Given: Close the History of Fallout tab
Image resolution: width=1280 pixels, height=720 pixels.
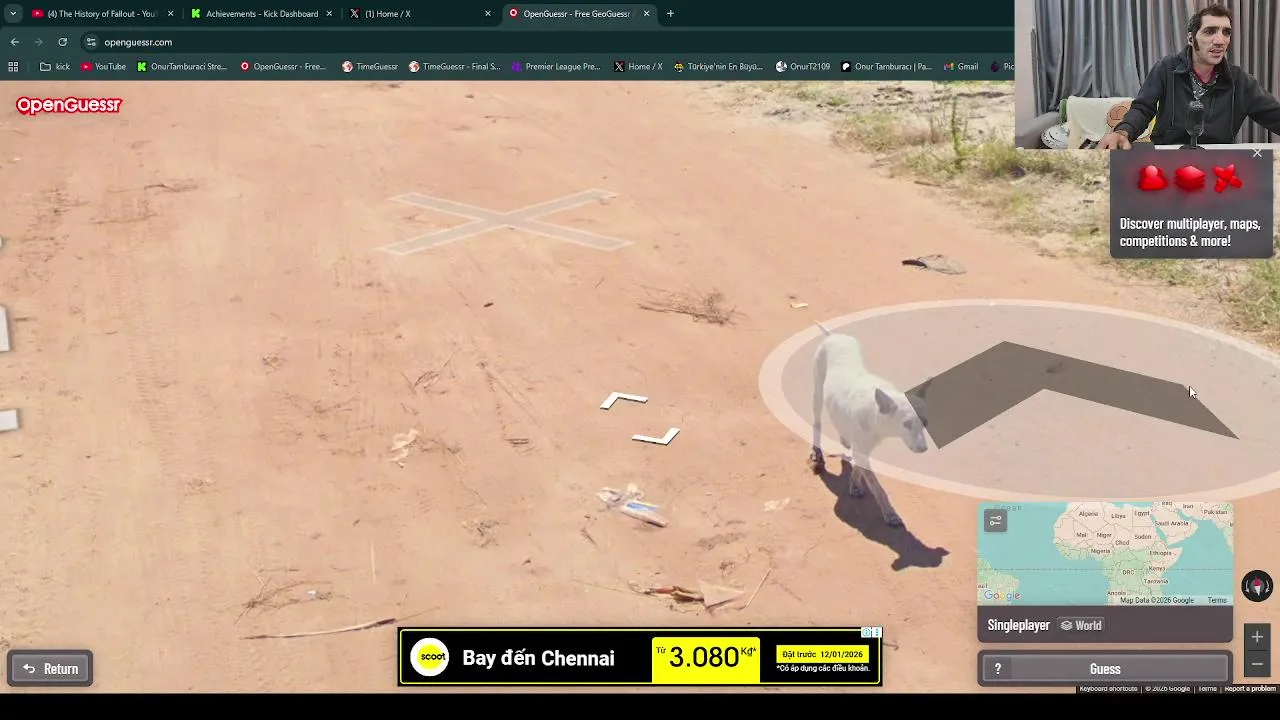Looking at the screenshot, I should 170,14.
